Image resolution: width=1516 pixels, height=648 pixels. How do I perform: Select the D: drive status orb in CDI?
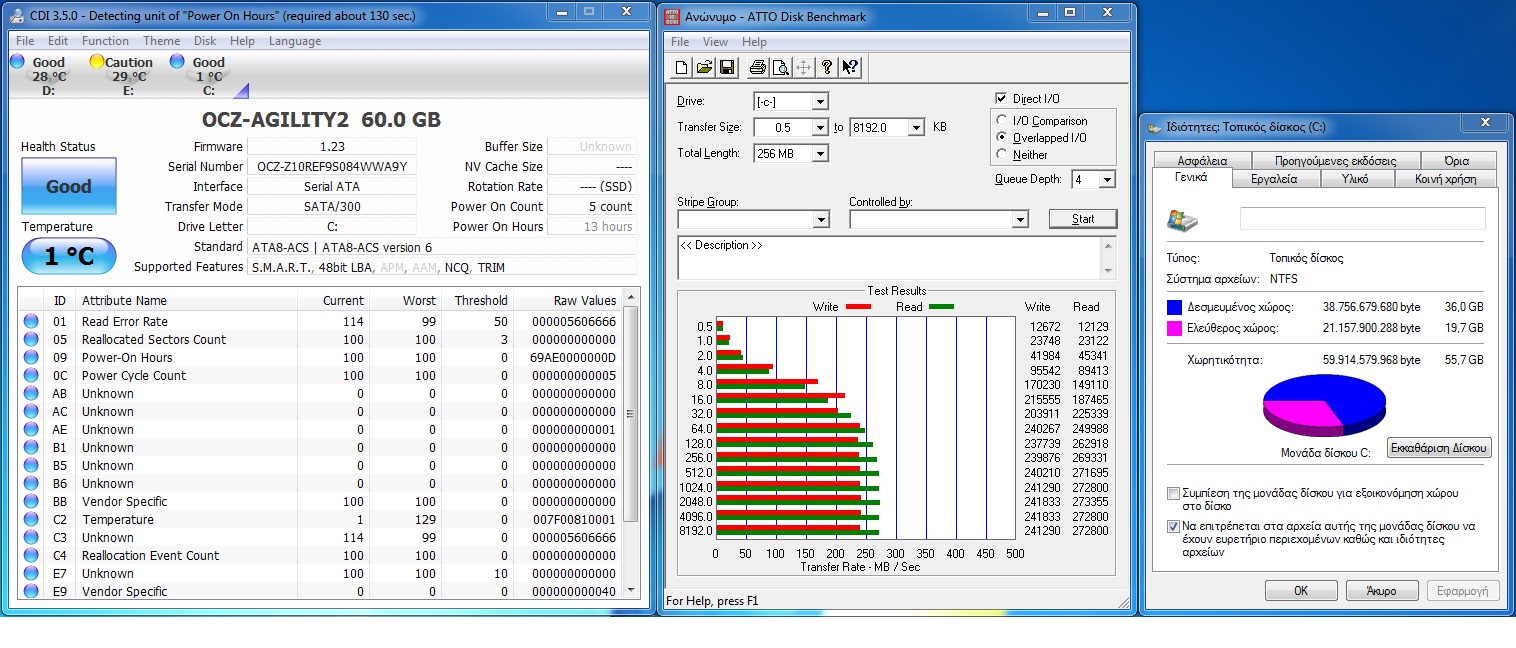point(17,62)
